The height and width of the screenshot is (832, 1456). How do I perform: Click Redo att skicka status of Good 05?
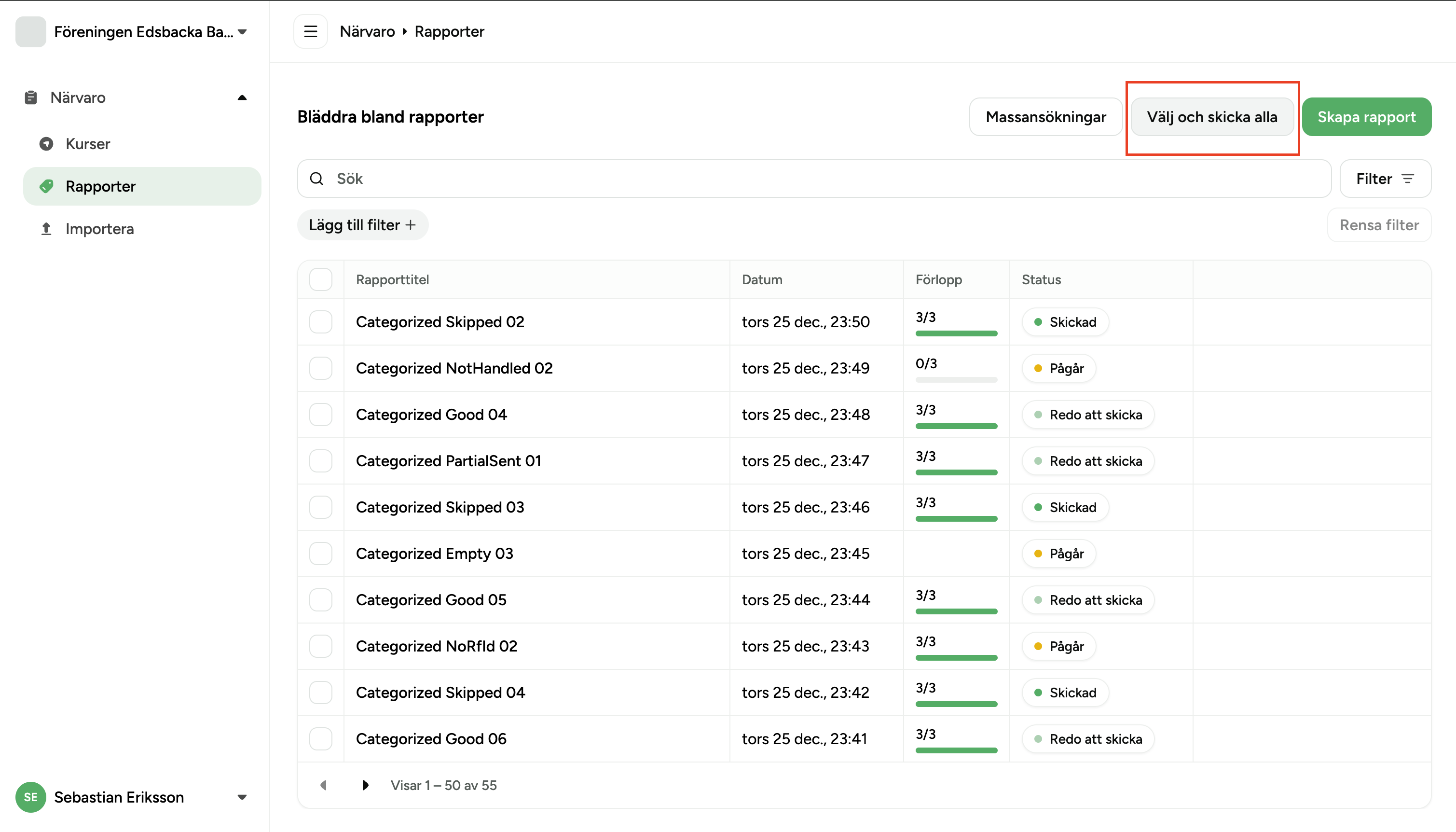(x=1087, y=600)
